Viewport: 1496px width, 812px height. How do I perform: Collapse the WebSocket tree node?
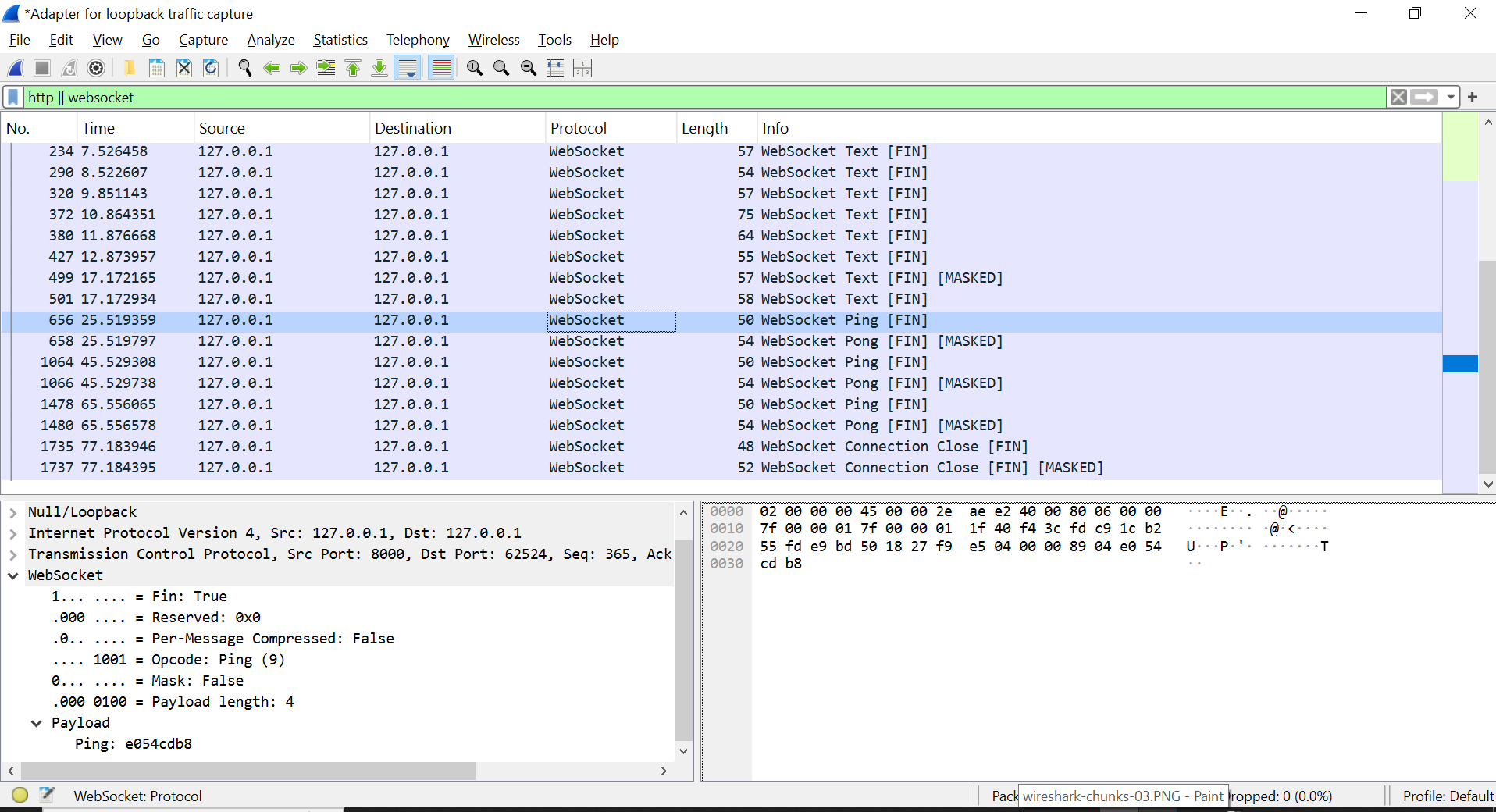13,575
